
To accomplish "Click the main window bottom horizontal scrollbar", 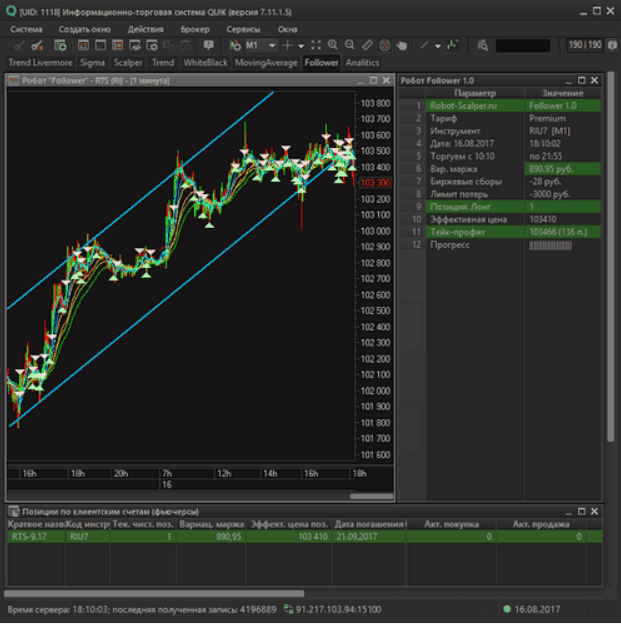I will [x=154, y=594].
